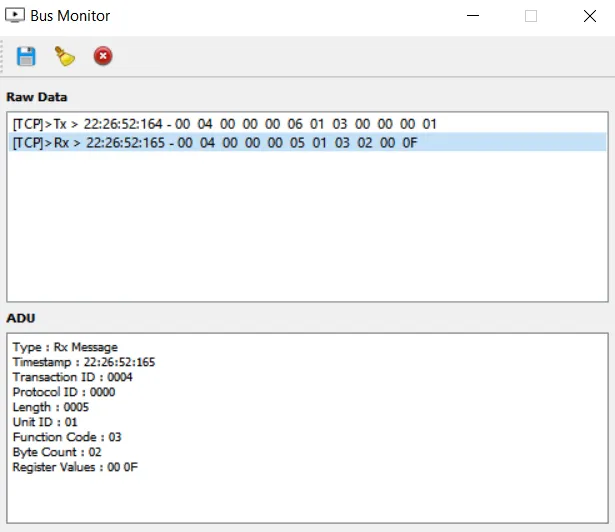Place cursor on the Timestamp line in ADU
The height and width of the screenshot is (532, 615).
click(83, 362)
